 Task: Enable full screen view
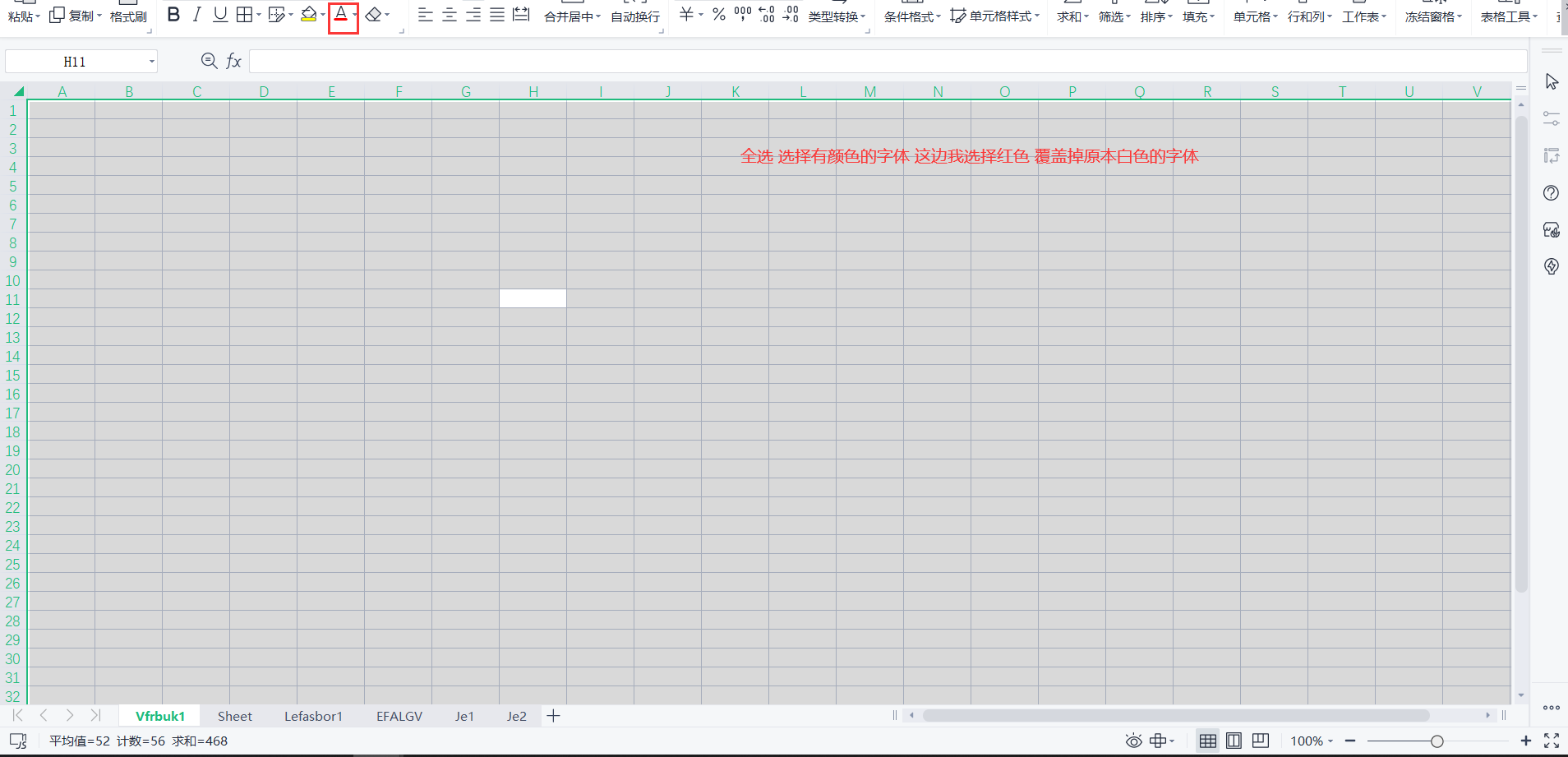(1552, 741)
